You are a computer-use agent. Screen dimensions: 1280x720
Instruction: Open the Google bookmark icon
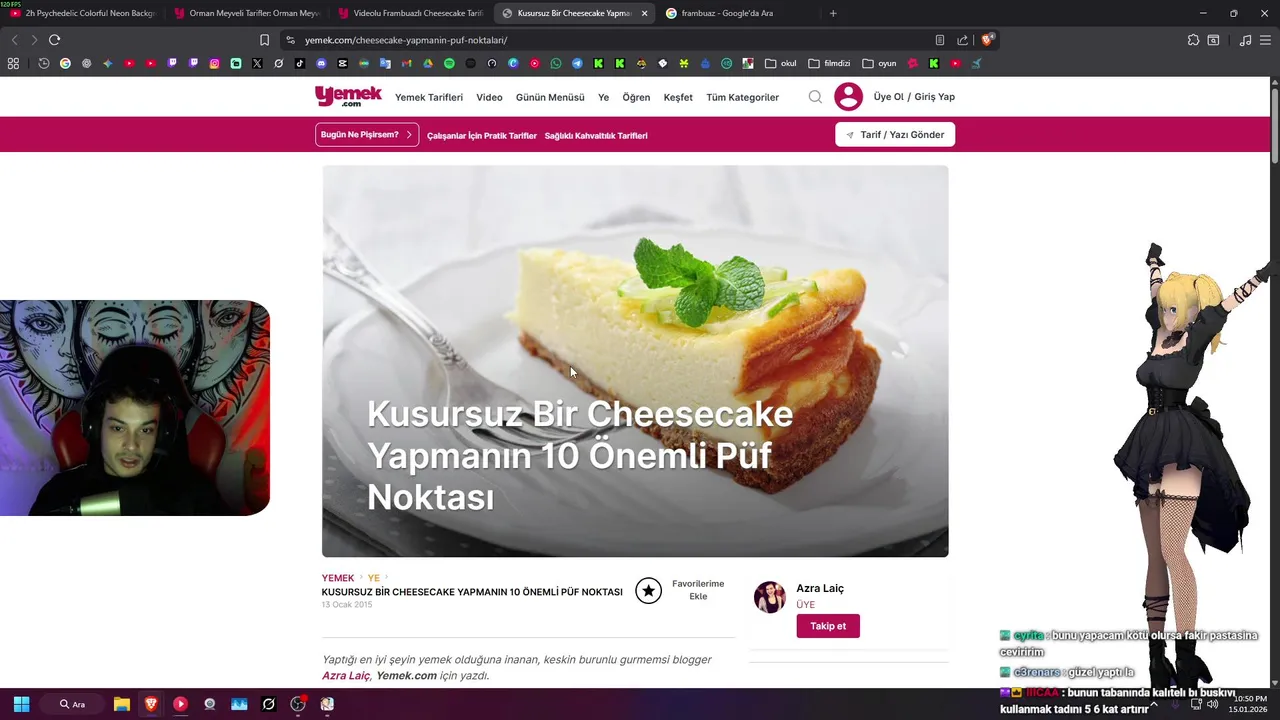pos(65,63)
